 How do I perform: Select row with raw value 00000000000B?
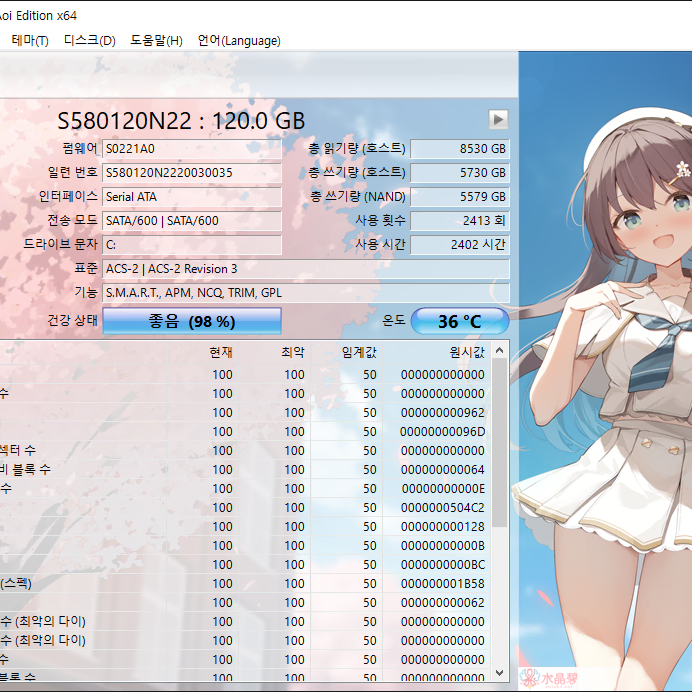pos(245,545)
